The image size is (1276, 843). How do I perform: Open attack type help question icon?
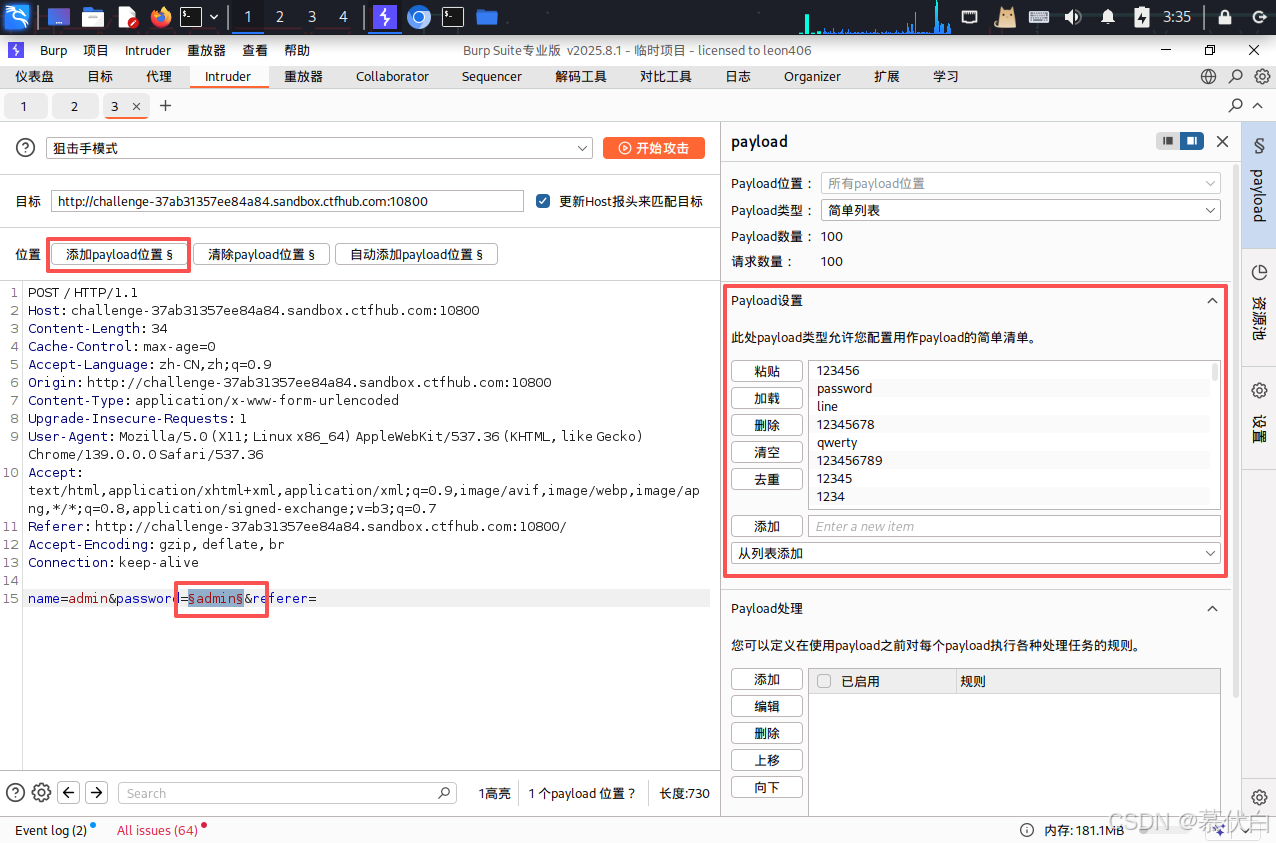click(25, 148)
